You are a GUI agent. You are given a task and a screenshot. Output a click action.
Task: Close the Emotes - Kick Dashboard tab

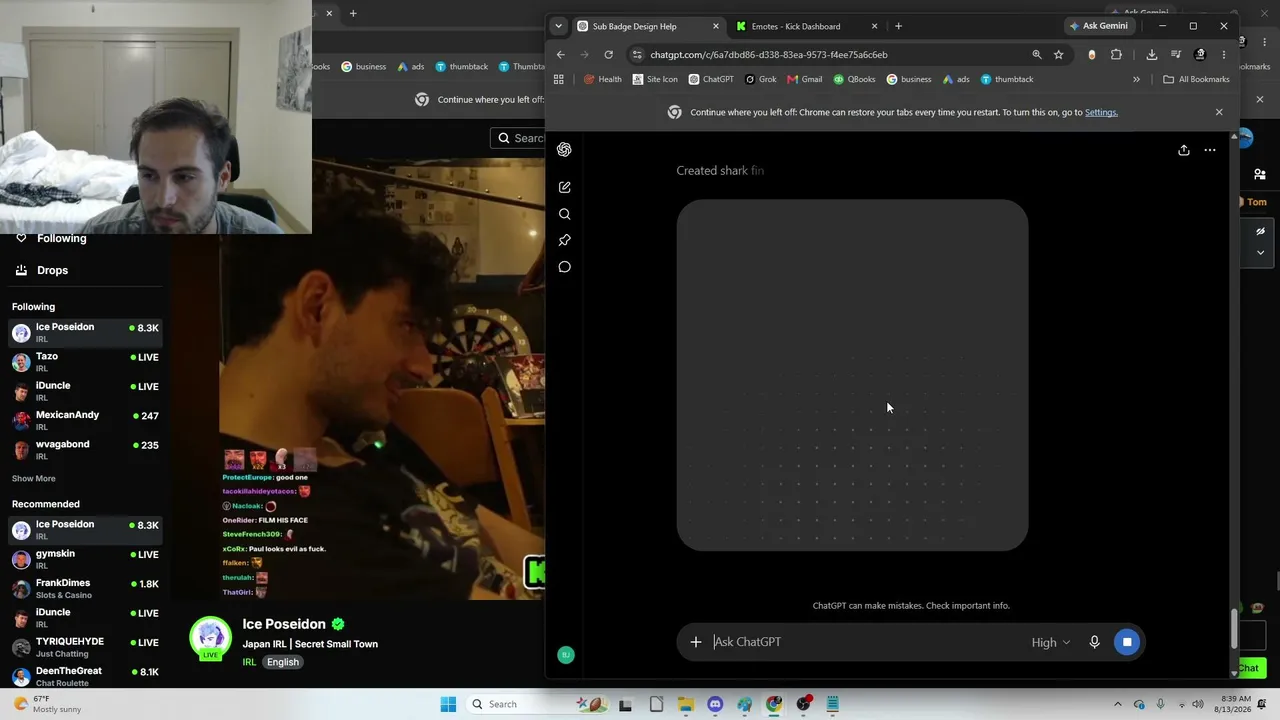pos(874,26)
